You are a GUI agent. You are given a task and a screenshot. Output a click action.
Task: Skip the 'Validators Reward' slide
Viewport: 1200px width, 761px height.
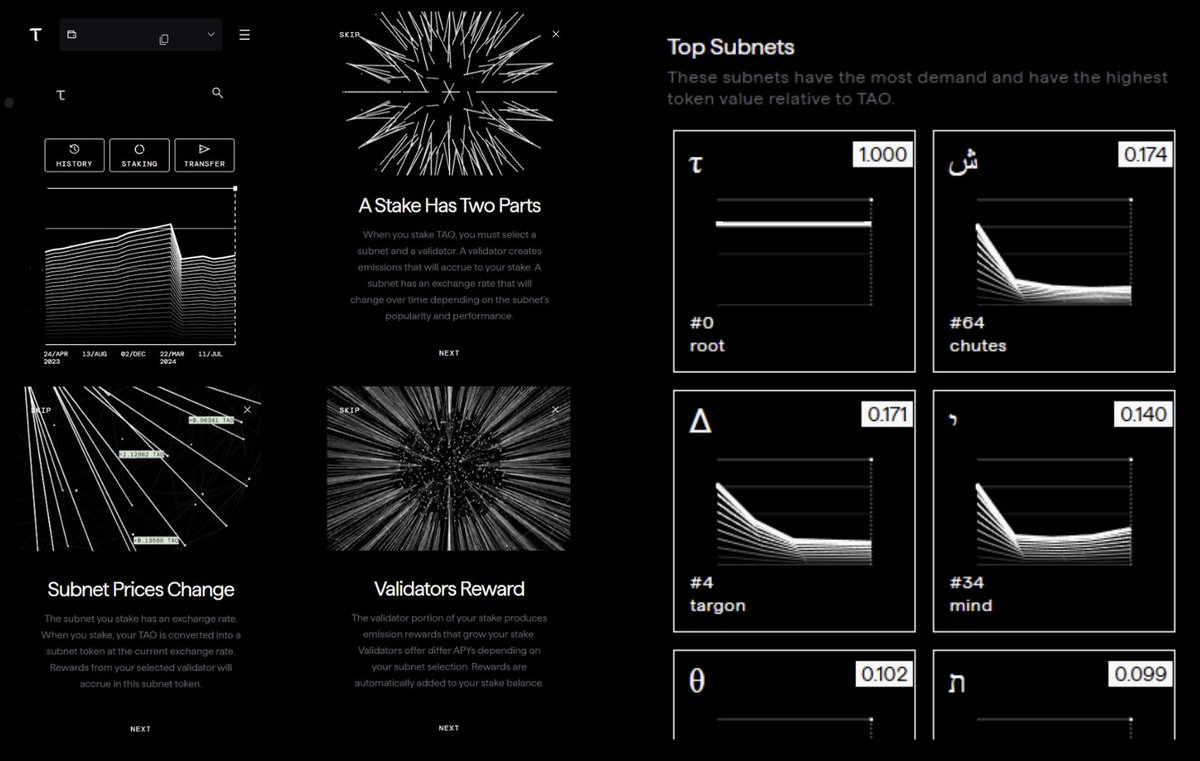[349, 410]
